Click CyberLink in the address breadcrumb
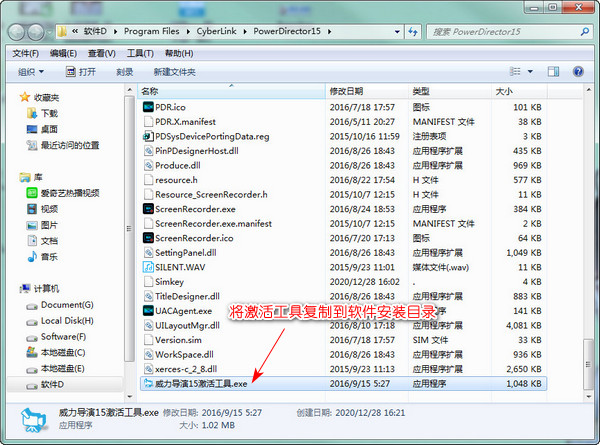600x445 pixels. coord(216,31)
